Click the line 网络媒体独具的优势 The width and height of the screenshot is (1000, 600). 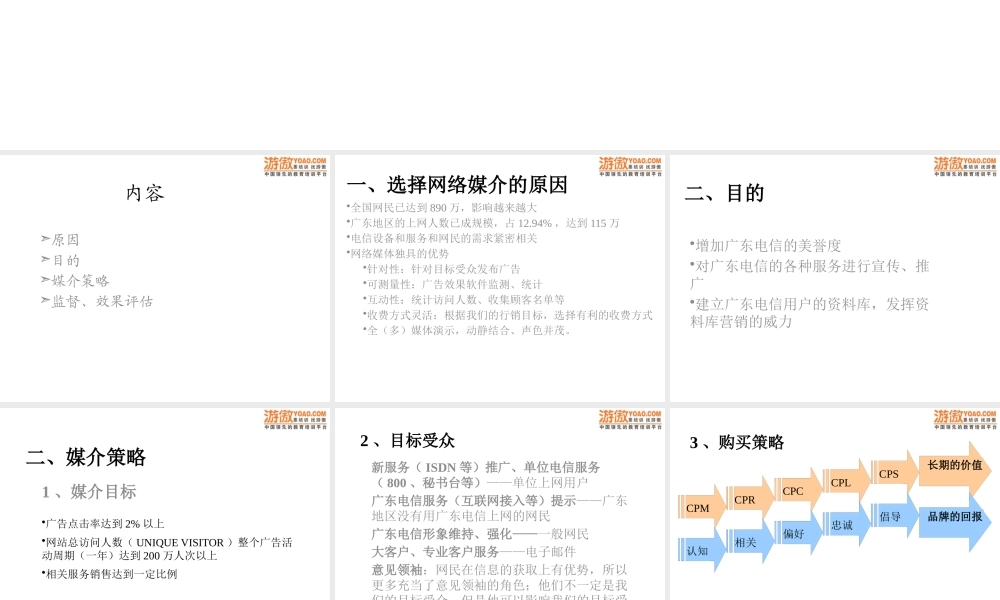pos(397,254)
